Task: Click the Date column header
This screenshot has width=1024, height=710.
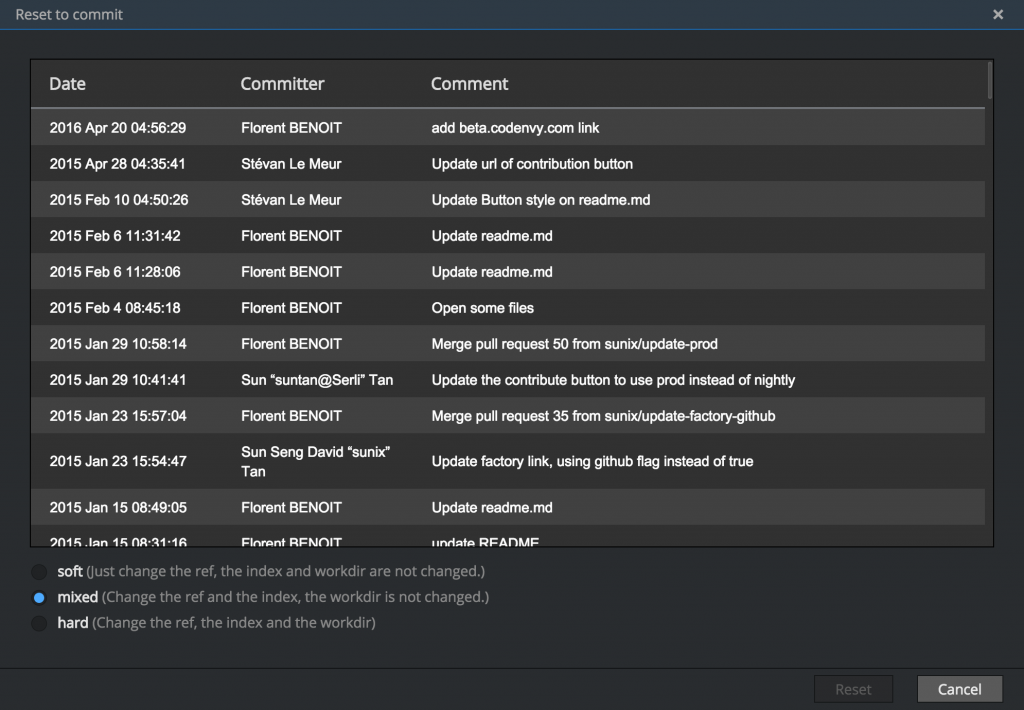Action: click(x=68, y=84)
